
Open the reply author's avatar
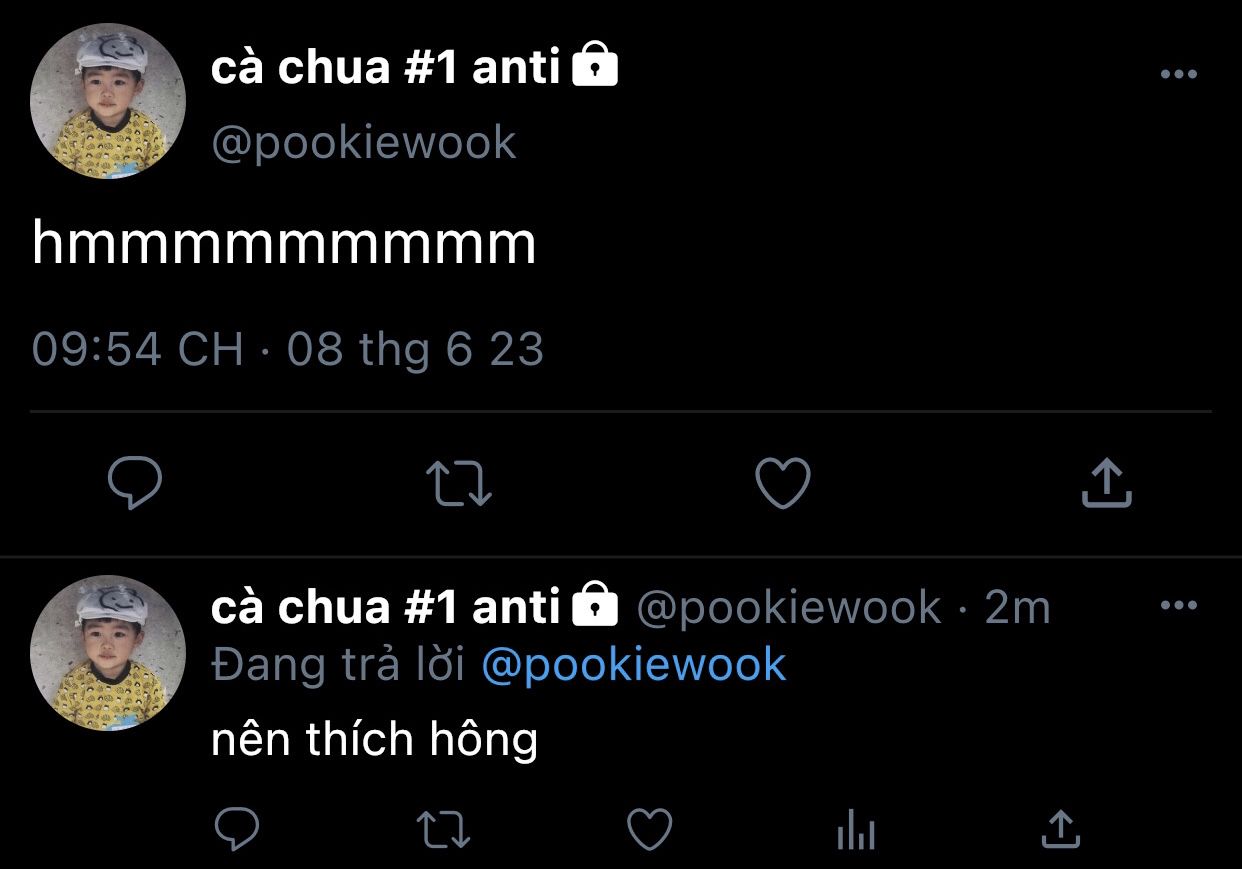point(108,653)
